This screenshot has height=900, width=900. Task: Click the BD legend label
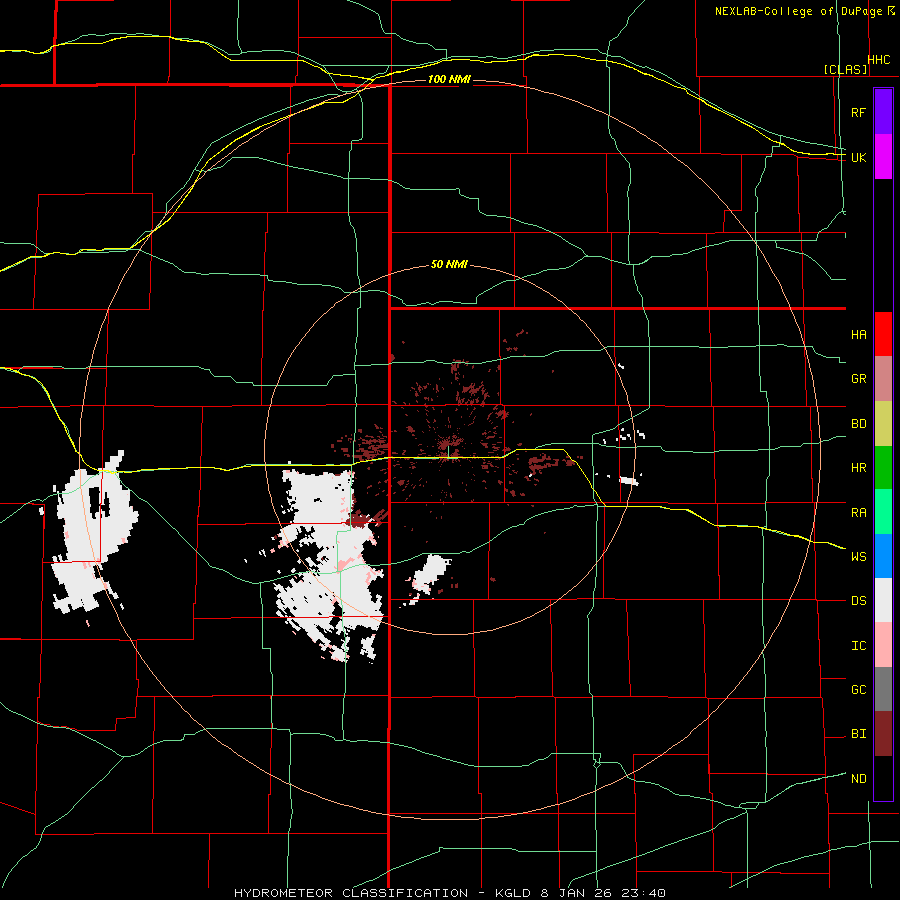858,424
